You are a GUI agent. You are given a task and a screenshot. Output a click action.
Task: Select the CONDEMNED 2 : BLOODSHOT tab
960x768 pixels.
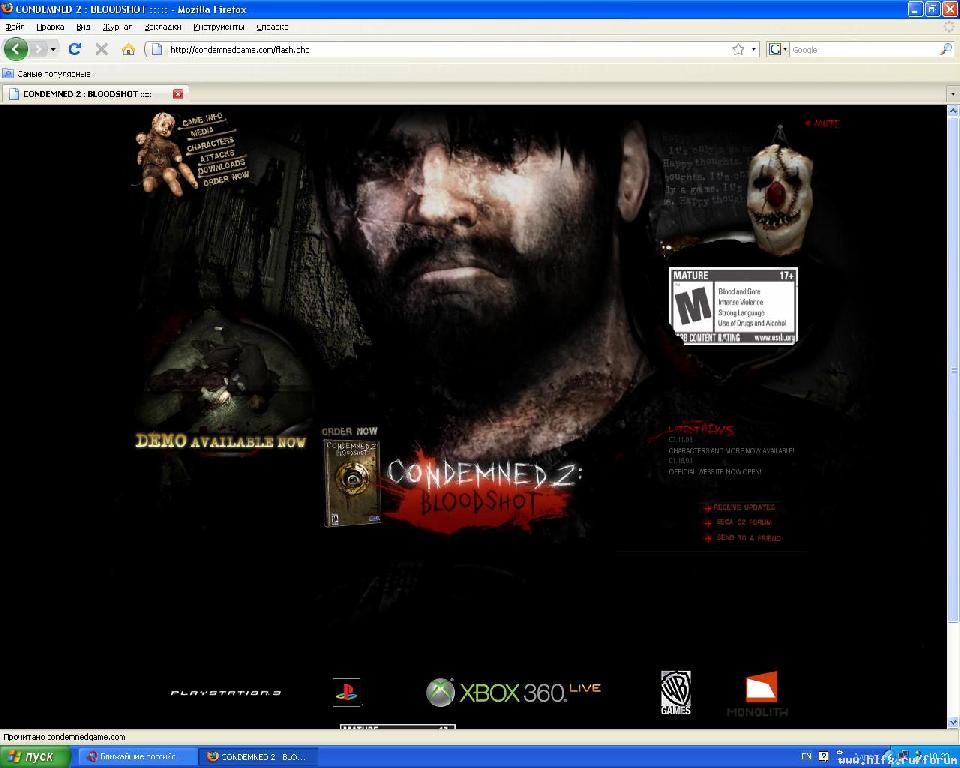point(95,94)
